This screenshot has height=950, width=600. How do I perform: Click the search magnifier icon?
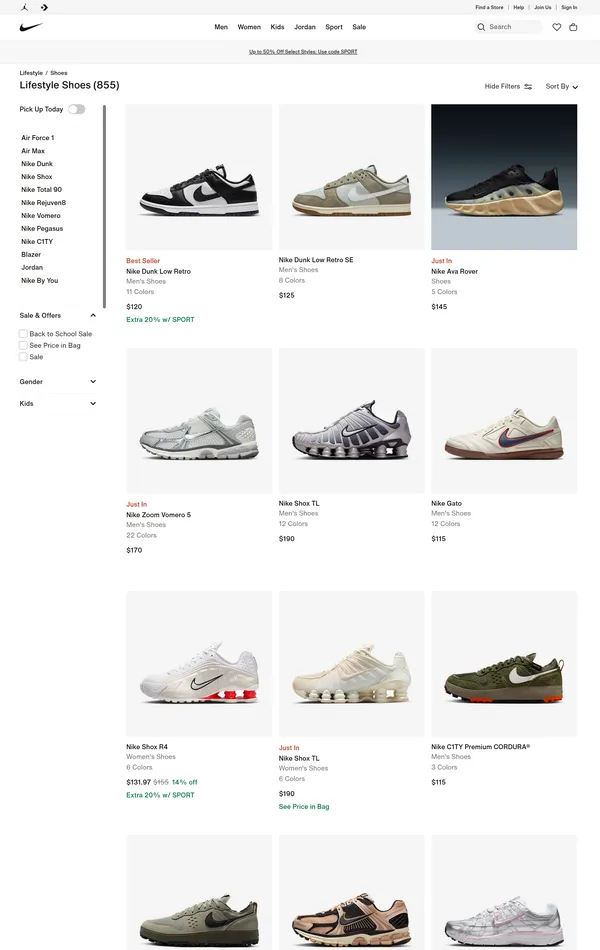pyautogui.click(x=483, y=27)
